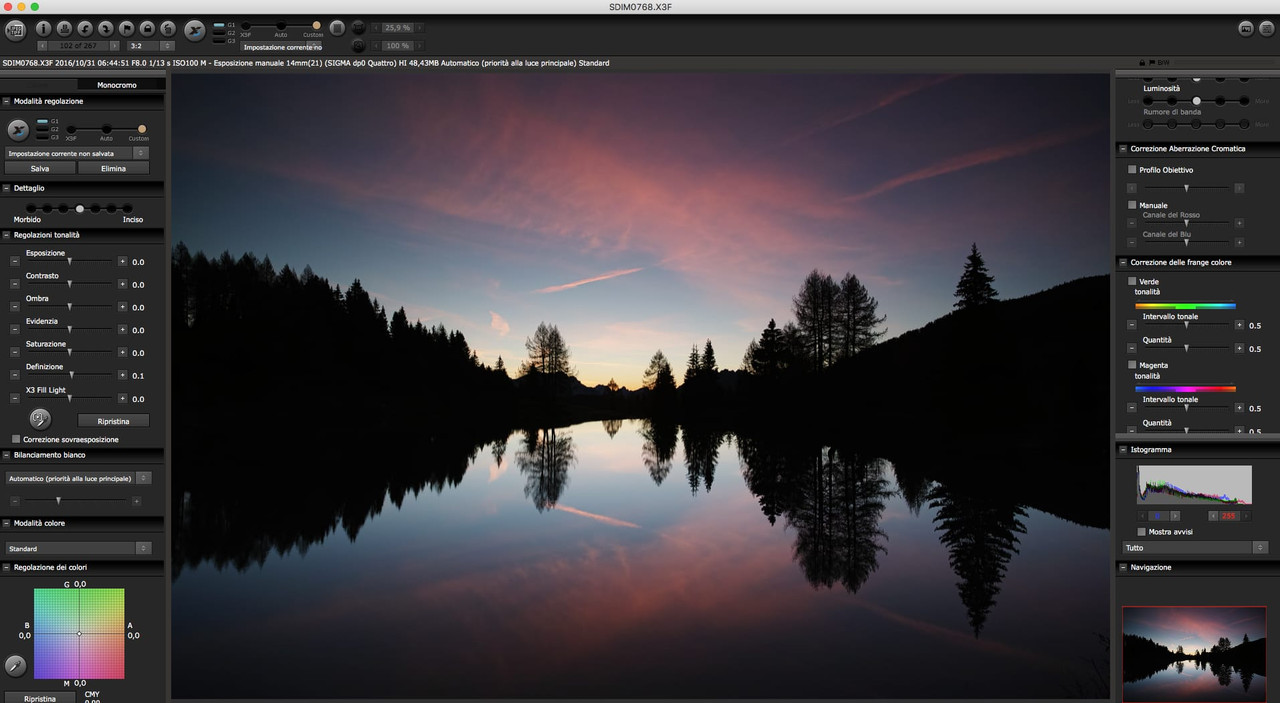Click the auto-adjust icon beside Ripristina
Image resolution: width=1280 pixels, height=703 pixels.
pyautogui.click(x=40, y=419)
